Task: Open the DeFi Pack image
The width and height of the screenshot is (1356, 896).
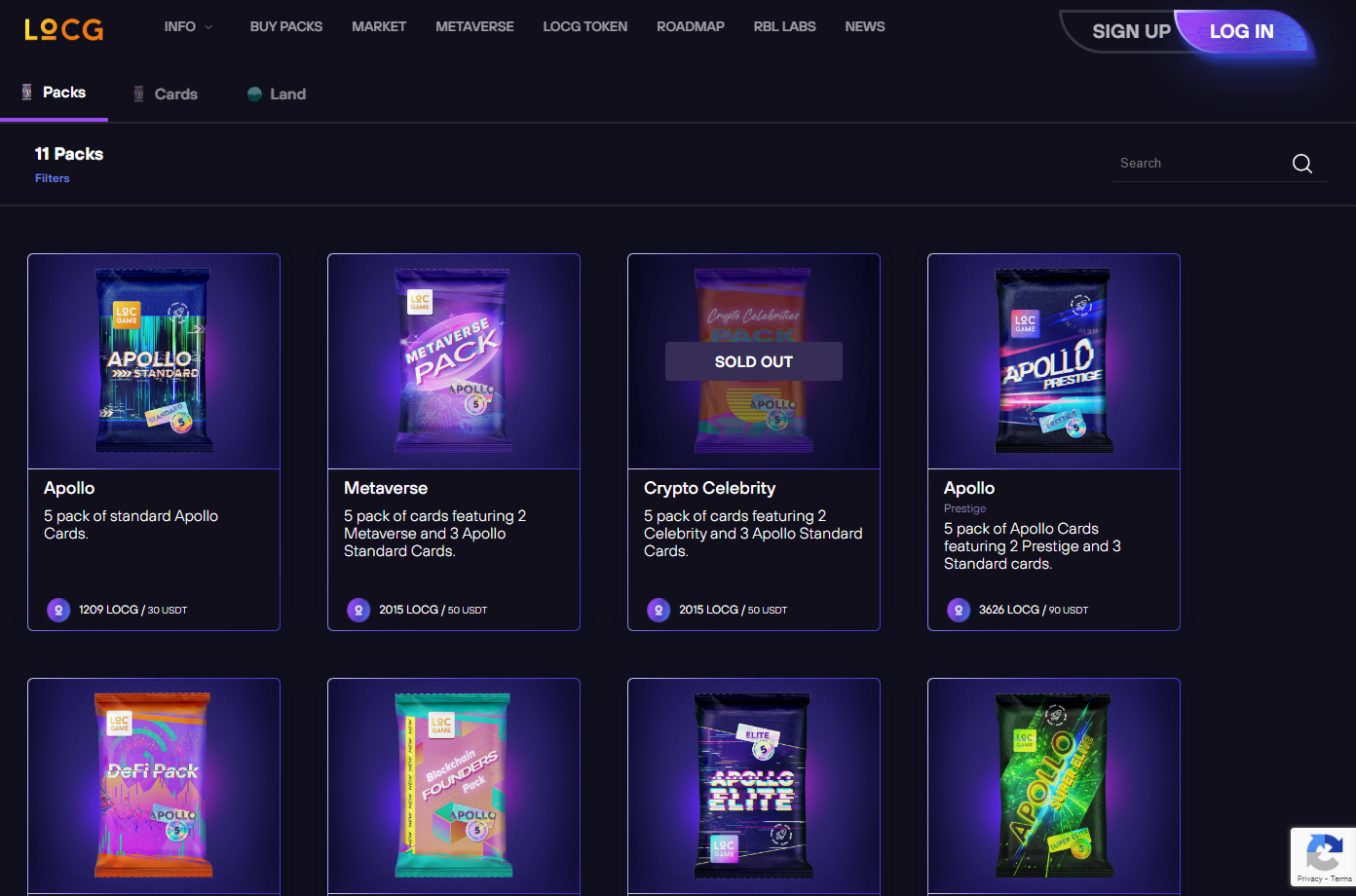Action: tap(154, 785)
